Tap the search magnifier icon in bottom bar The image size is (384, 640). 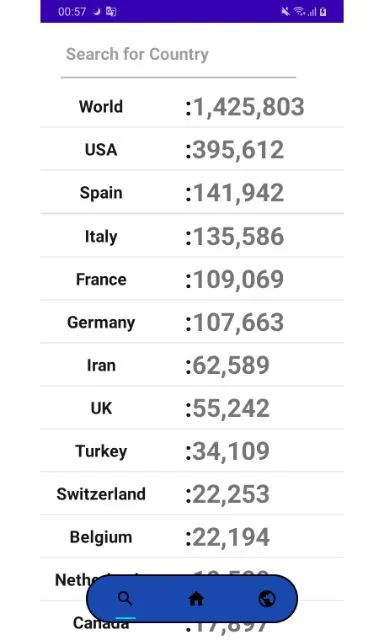(125, 599)
